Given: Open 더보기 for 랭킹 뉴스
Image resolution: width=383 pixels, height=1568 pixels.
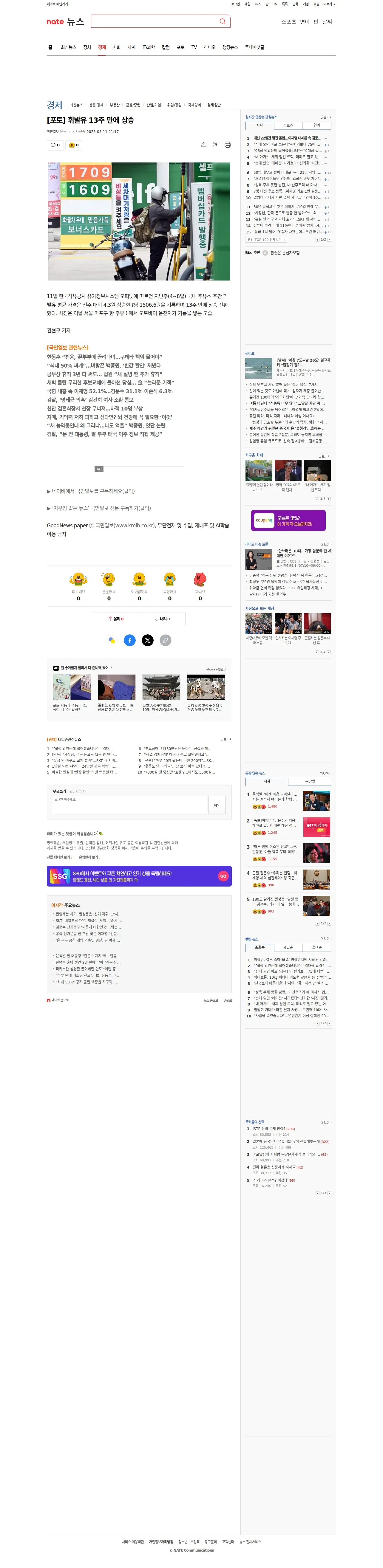Looking at the screenshot, I should pyautogui.click(x=326, y=939).
